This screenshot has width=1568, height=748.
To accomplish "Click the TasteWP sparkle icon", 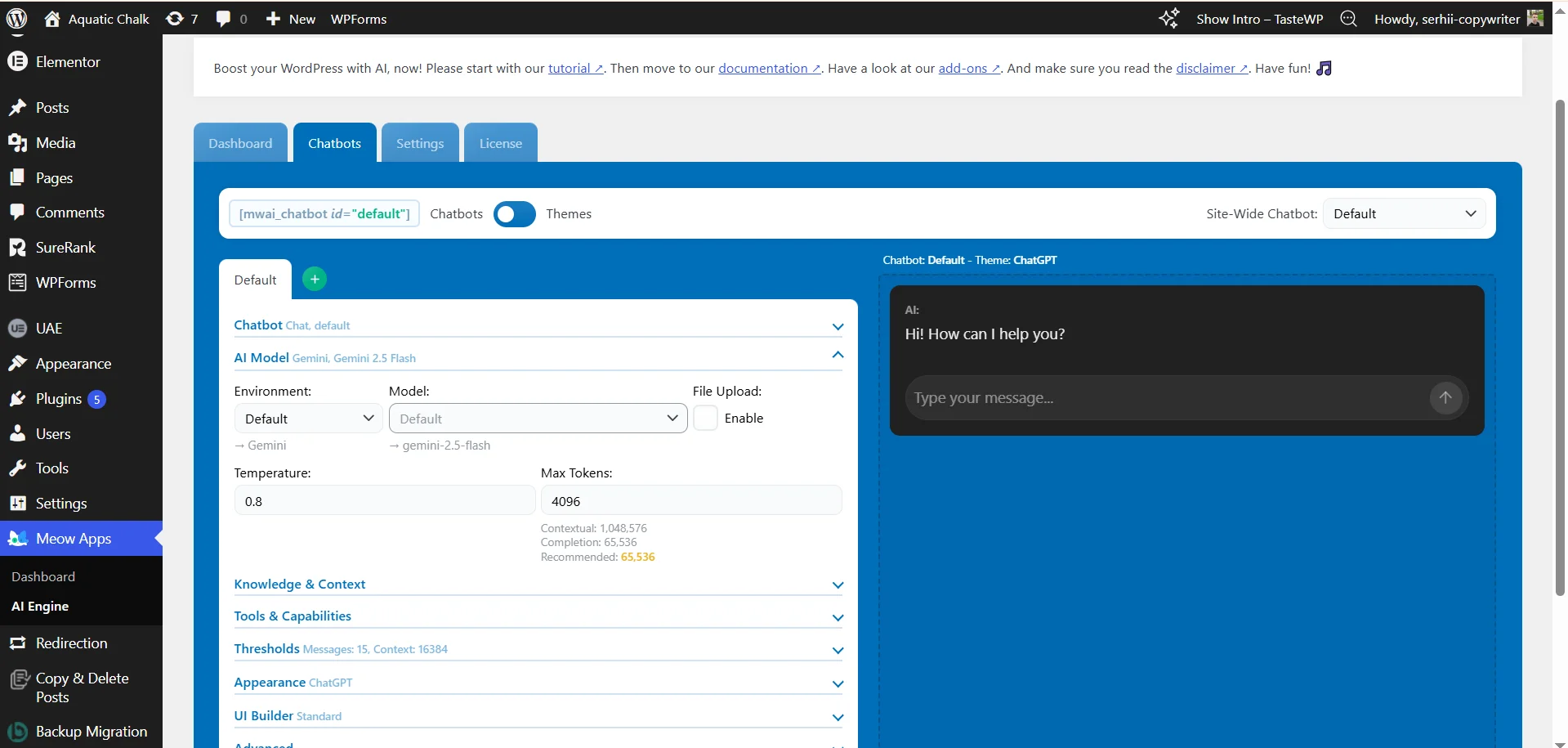I will pyautogui.click(x=1169, y=18).
